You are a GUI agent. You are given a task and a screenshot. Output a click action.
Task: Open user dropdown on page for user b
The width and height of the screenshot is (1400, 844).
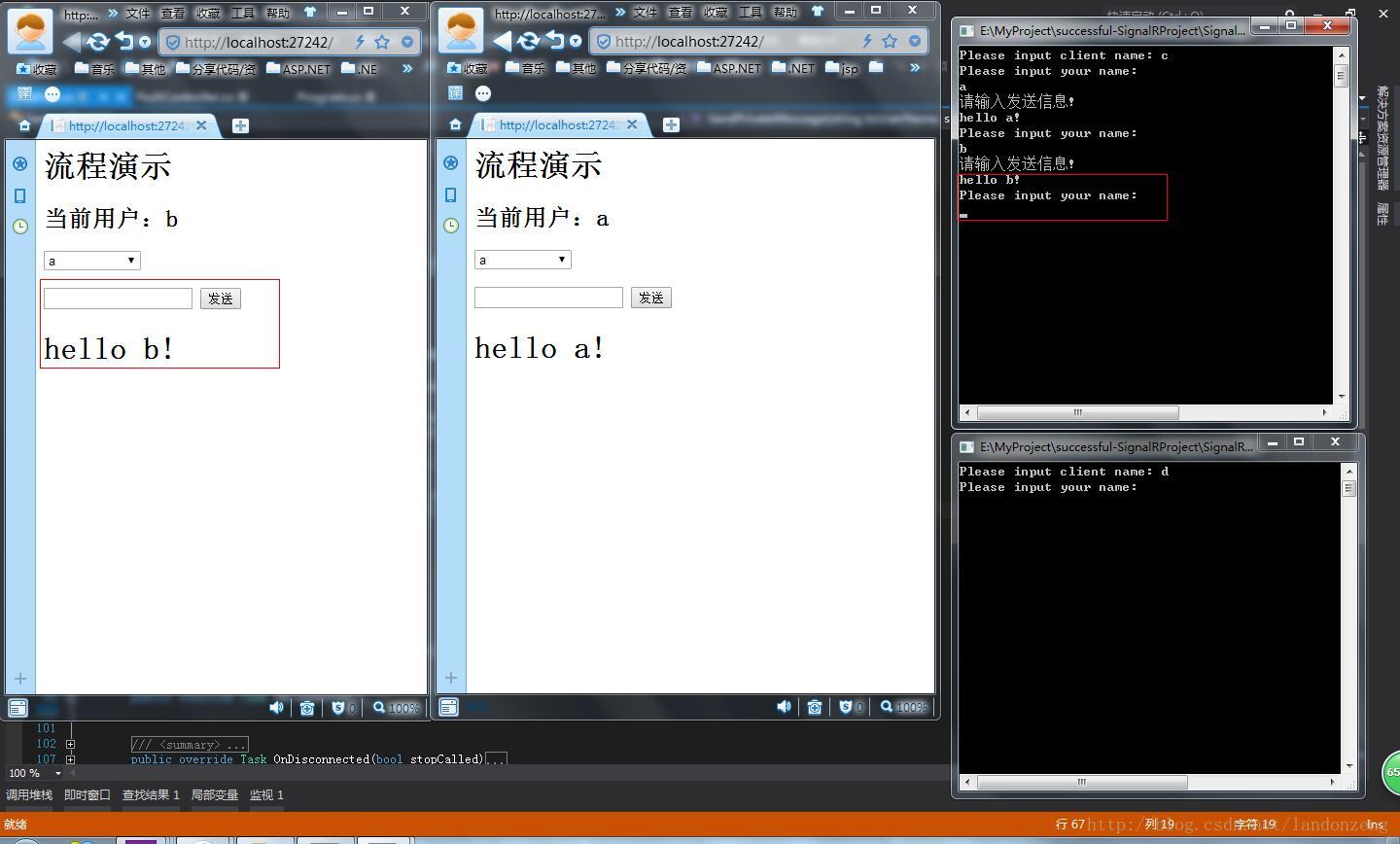(x=92, y=261)
